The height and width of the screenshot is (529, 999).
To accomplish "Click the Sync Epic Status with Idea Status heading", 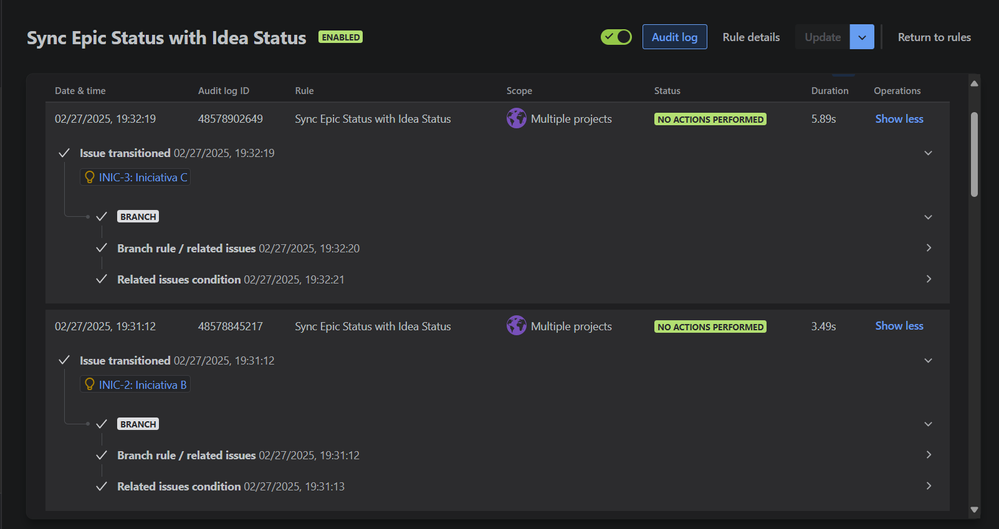I will point(166,37).
